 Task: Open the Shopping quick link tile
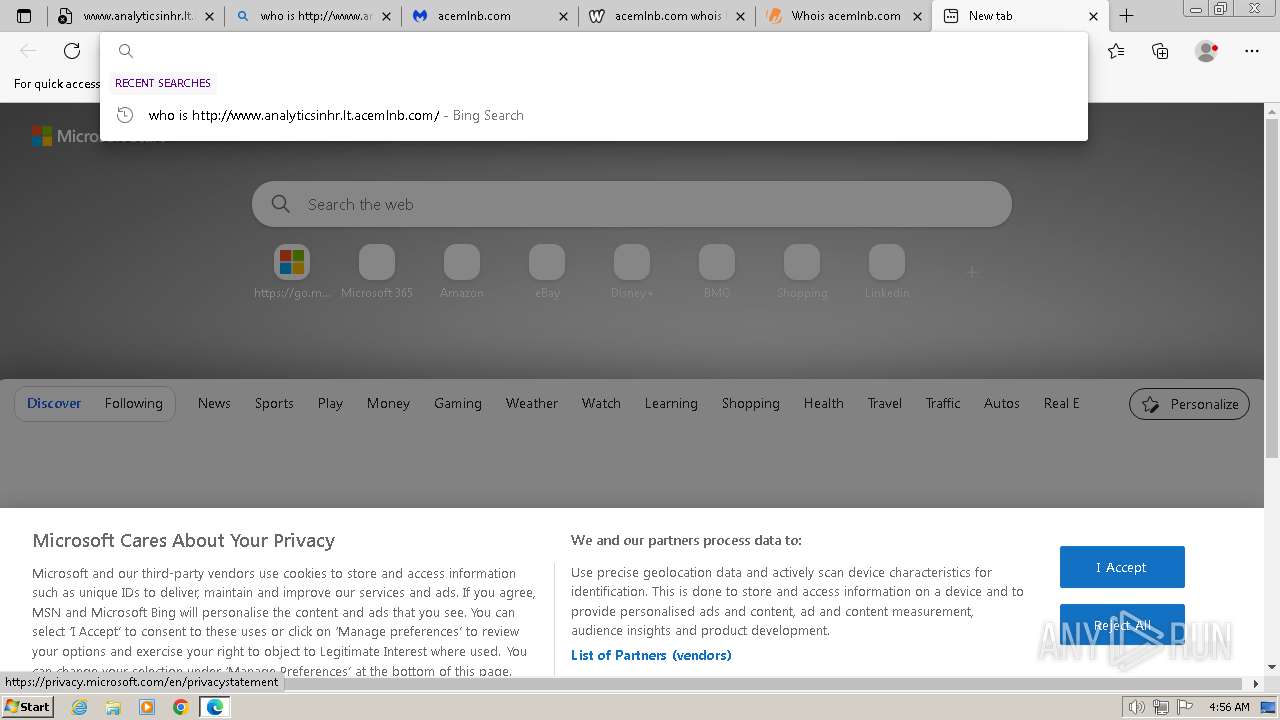(x=802, y=272)
